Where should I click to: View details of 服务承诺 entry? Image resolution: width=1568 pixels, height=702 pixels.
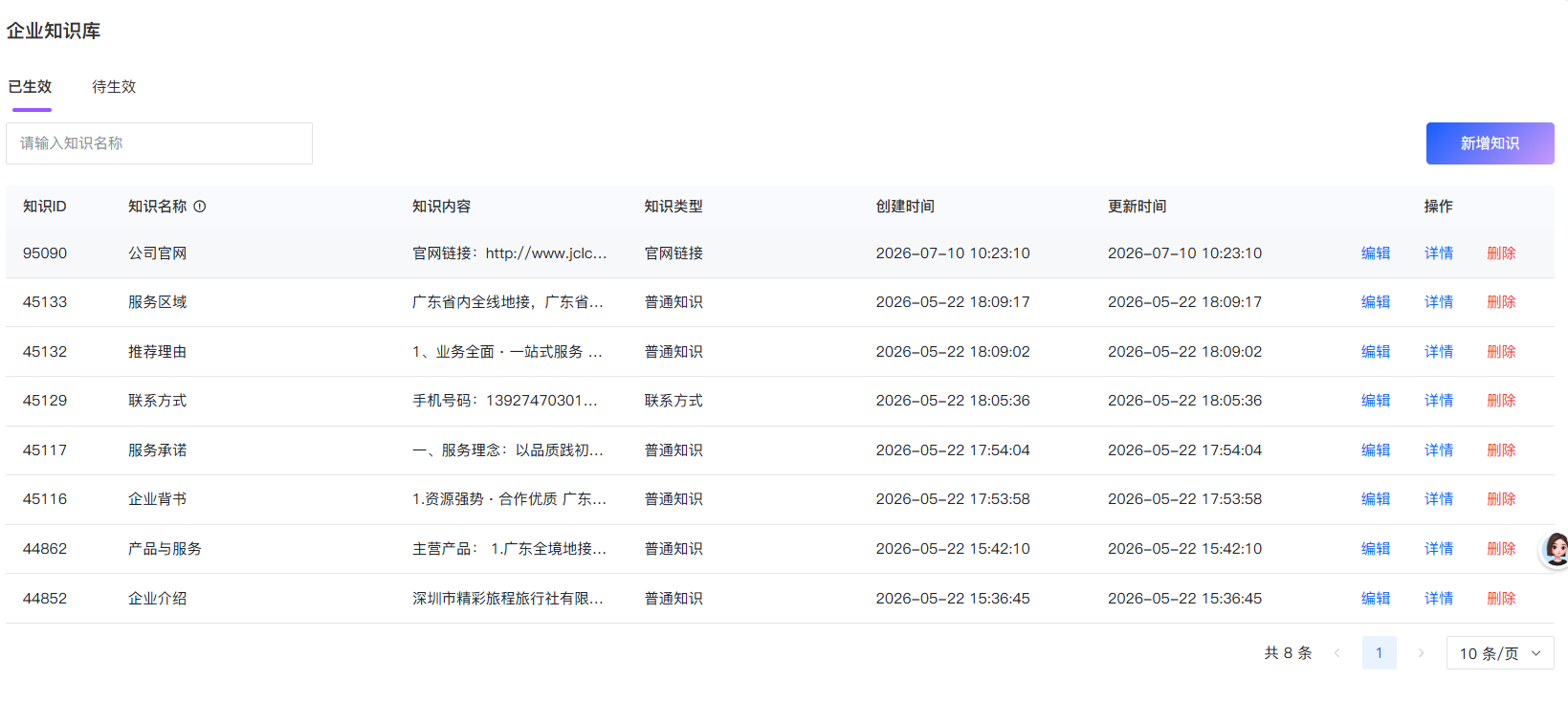tap(1439, 450)
